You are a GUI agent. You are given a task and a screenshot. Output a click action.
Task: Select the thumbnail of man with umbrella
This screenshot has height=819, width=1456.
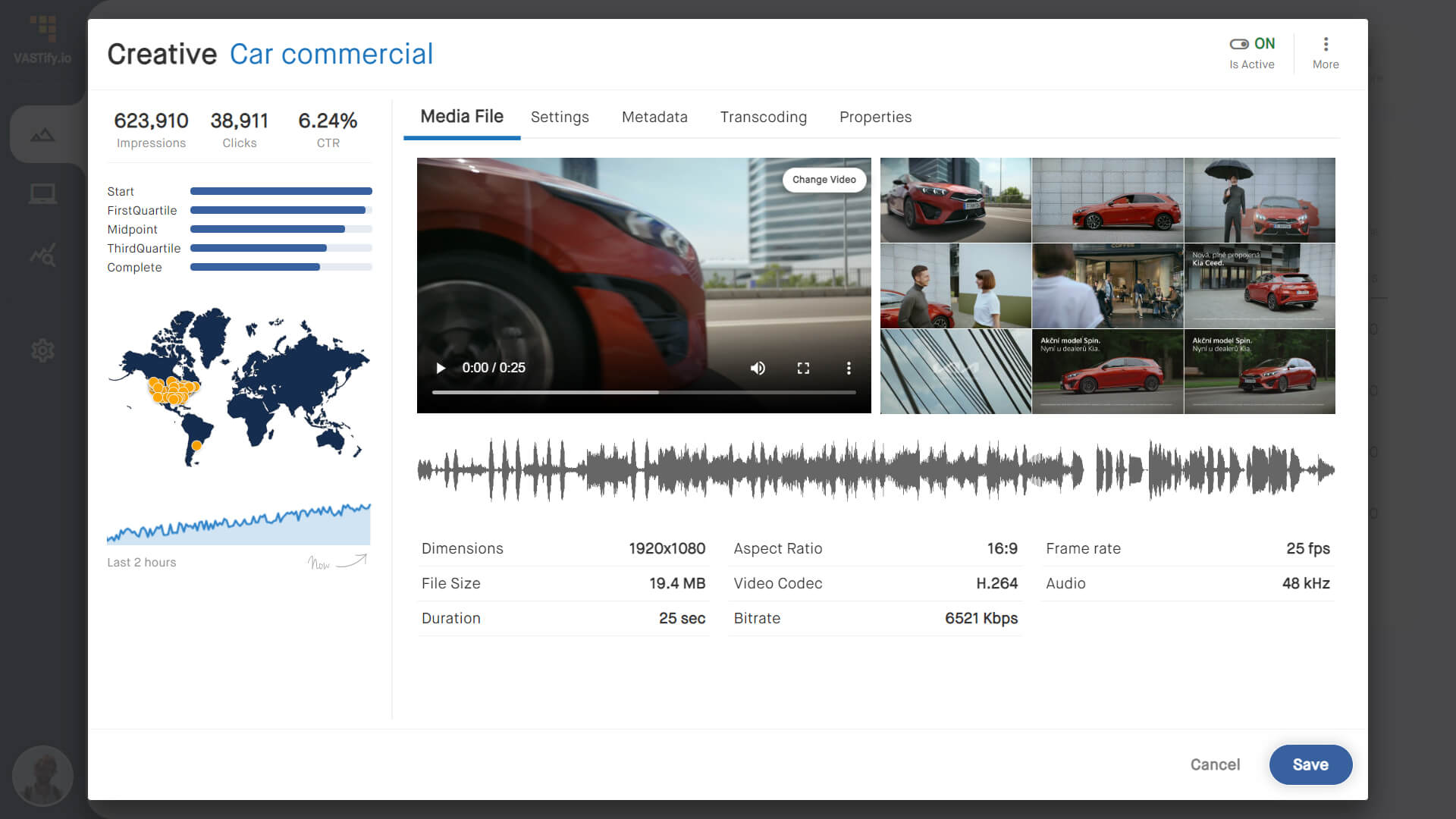click(1259, 200)
